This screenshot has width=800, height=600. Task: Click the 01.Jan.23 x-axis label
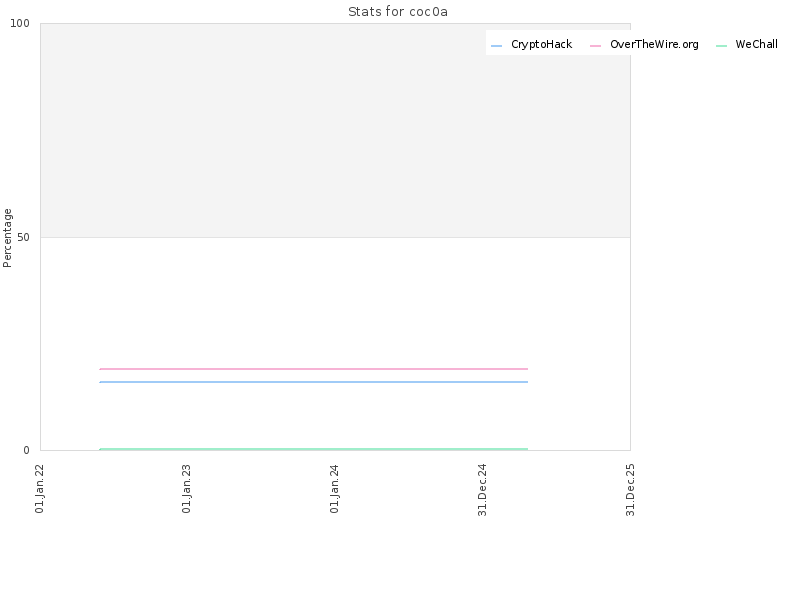point(187,489)
